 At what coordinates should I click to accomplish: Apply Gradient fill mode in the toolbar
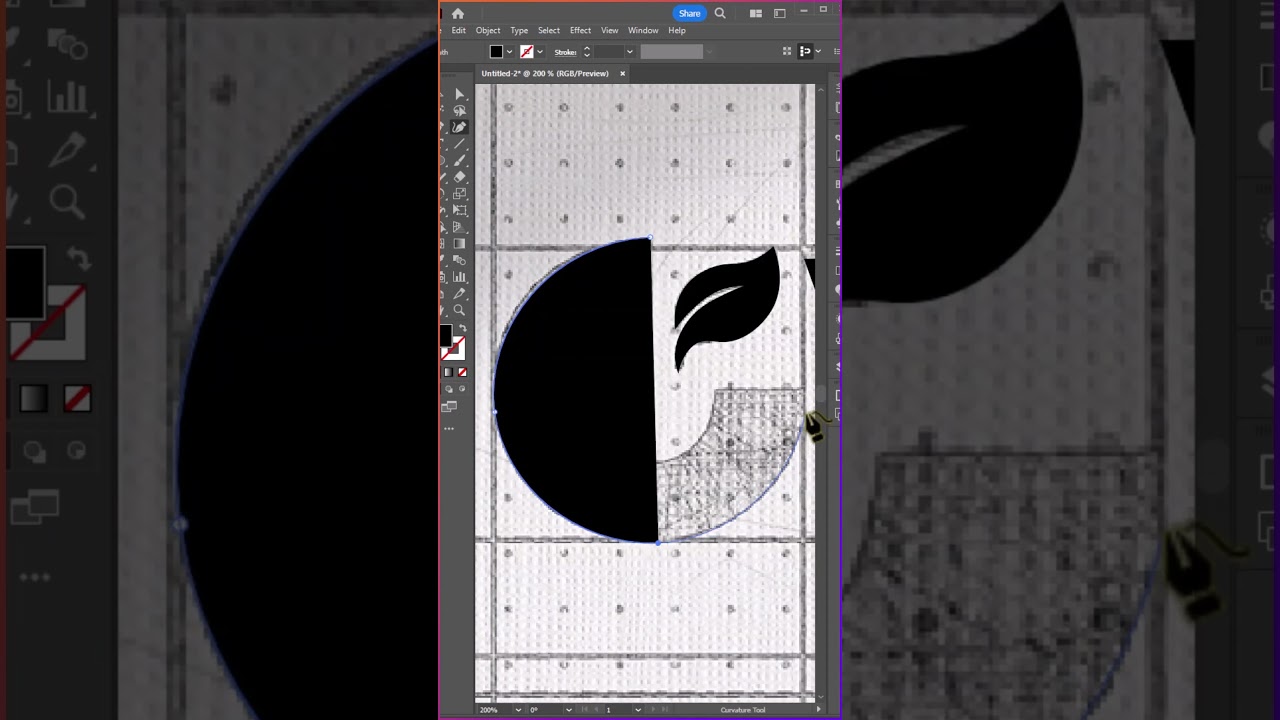[448, 372]
